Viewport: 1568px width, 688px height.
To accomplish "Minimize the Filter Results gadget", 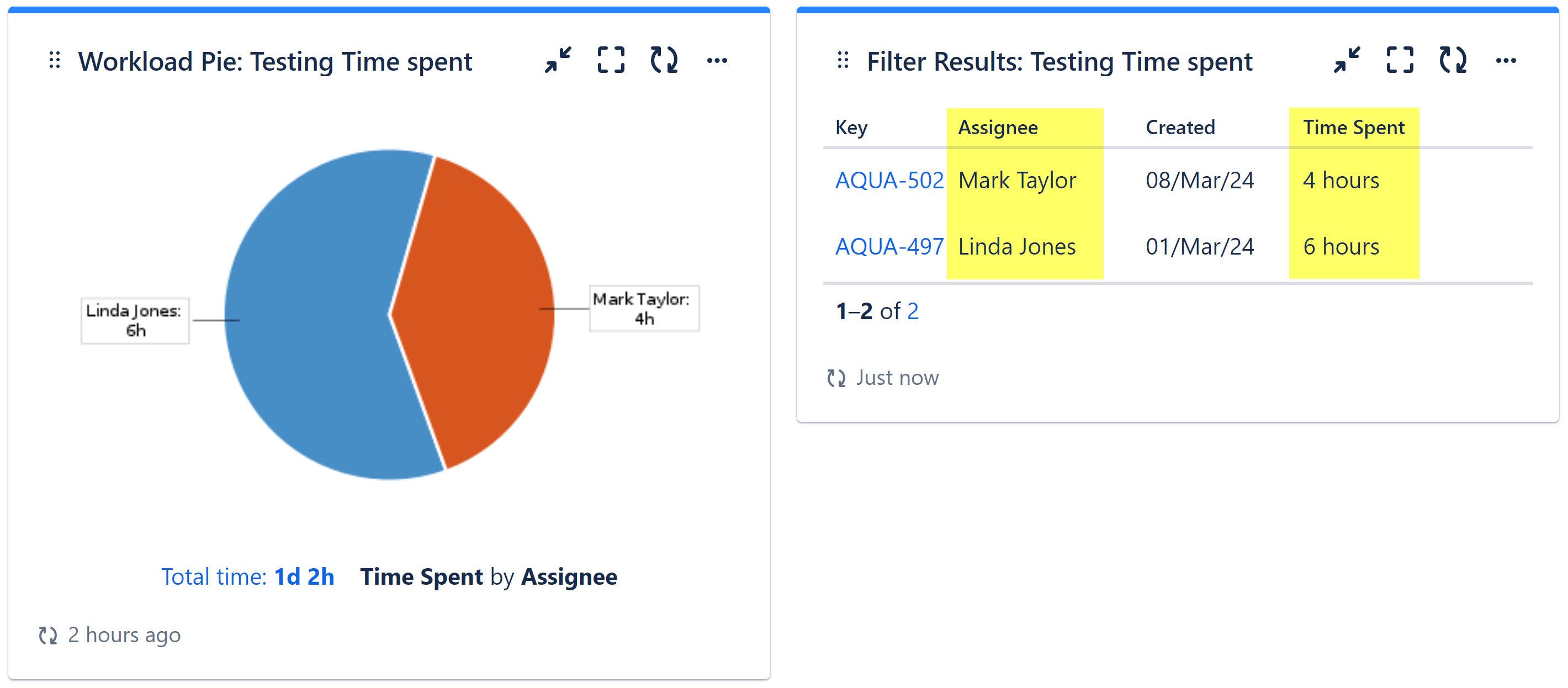I will coord(1347,60).
